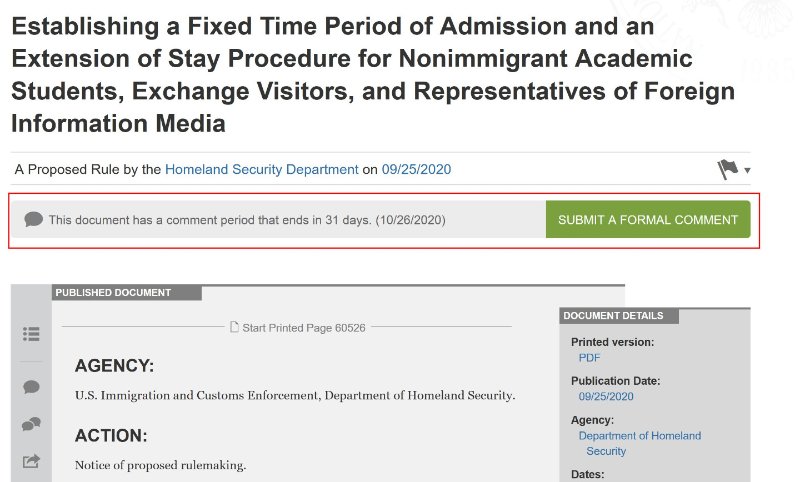The height and width of the screenshot is (482, 800).
Task: Expand the dropdown arrow next to flag
Action: (747, 170)
